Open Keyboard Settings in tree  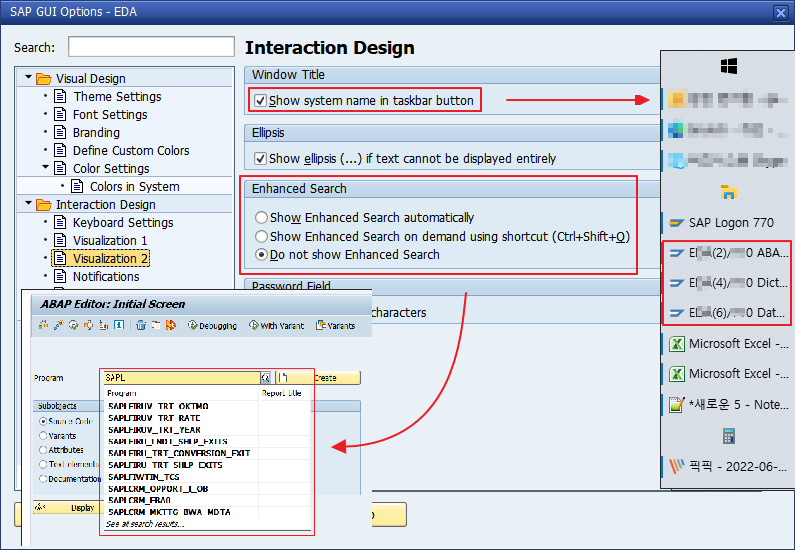123,223
